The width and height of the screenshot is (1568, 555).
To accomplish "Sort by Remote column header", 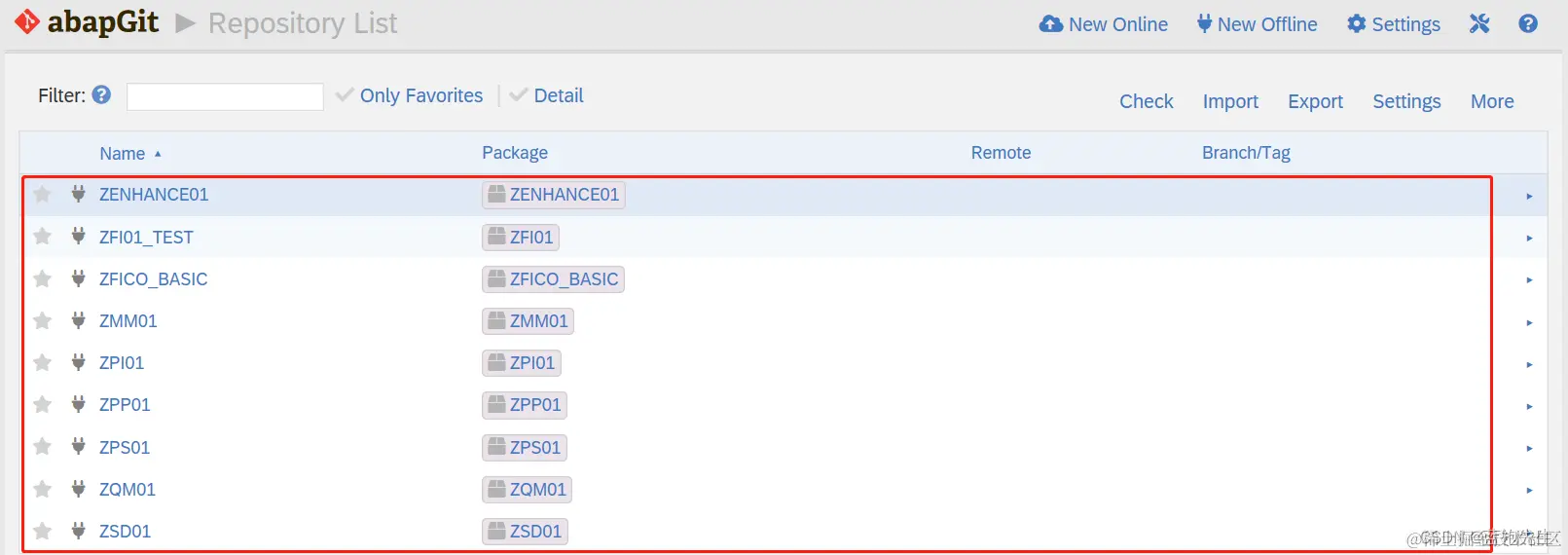I will [1001, 152].
